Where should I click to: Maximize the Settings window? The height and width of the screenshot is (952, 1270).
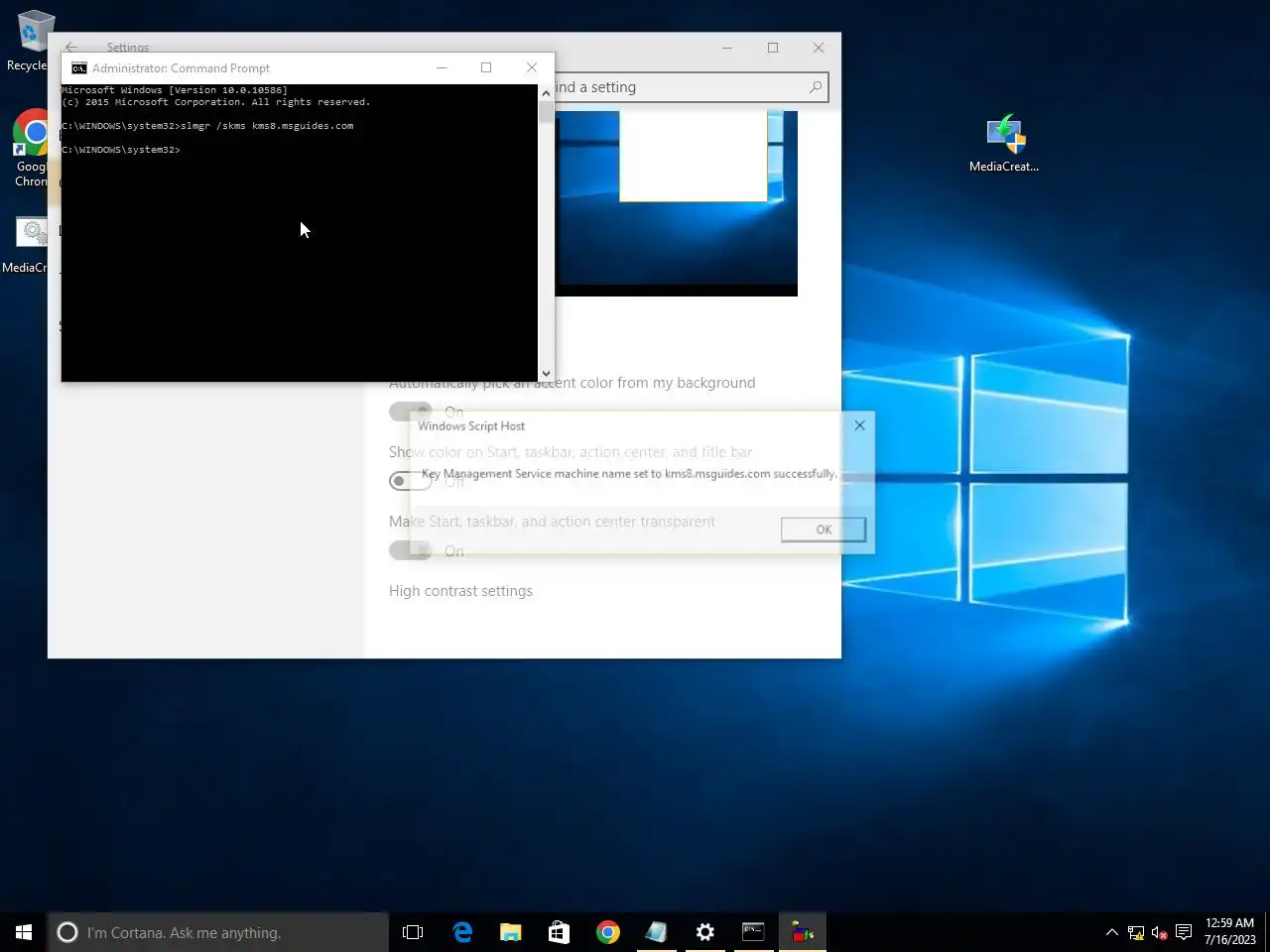point(773,48)
